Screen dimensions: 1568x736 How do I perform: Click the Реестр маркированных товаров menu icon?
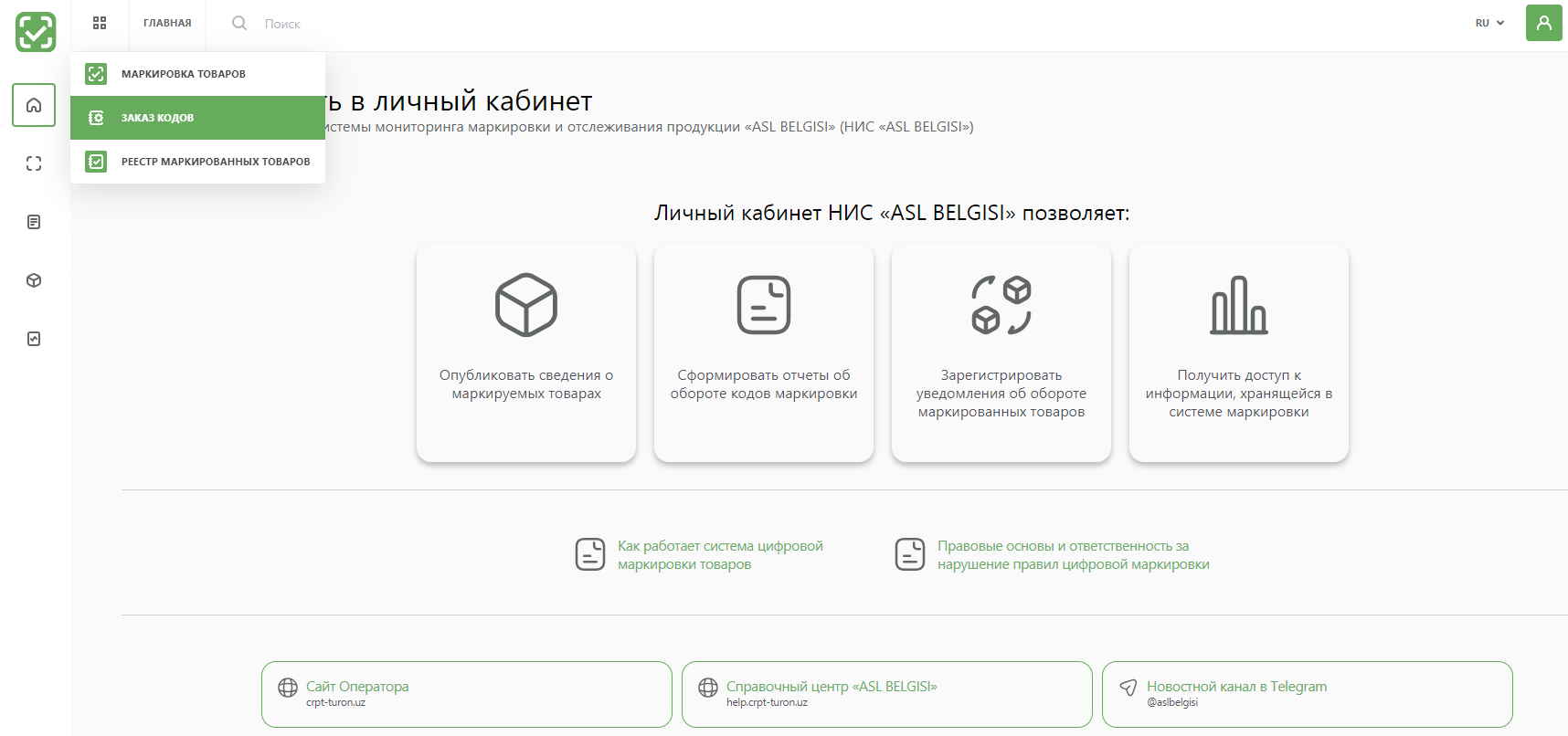tap(96, 162)
